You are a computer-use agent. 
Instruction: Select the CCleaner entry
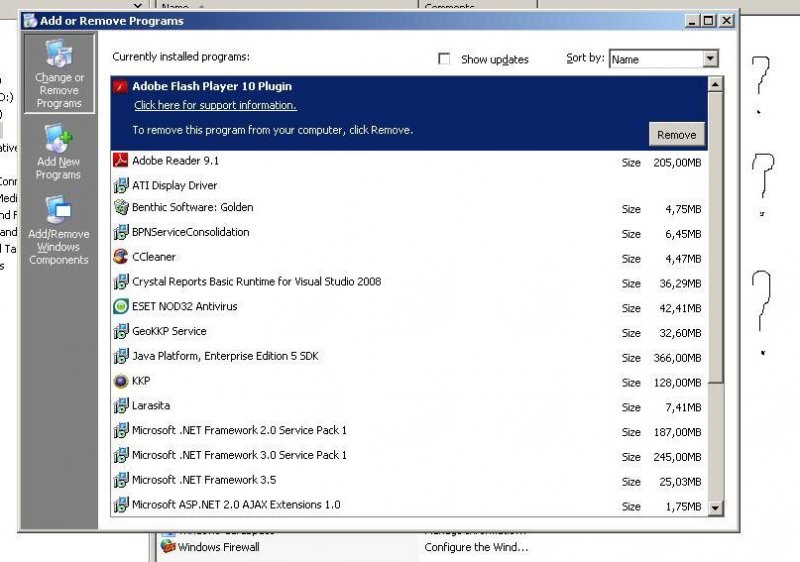click(409, 258)
